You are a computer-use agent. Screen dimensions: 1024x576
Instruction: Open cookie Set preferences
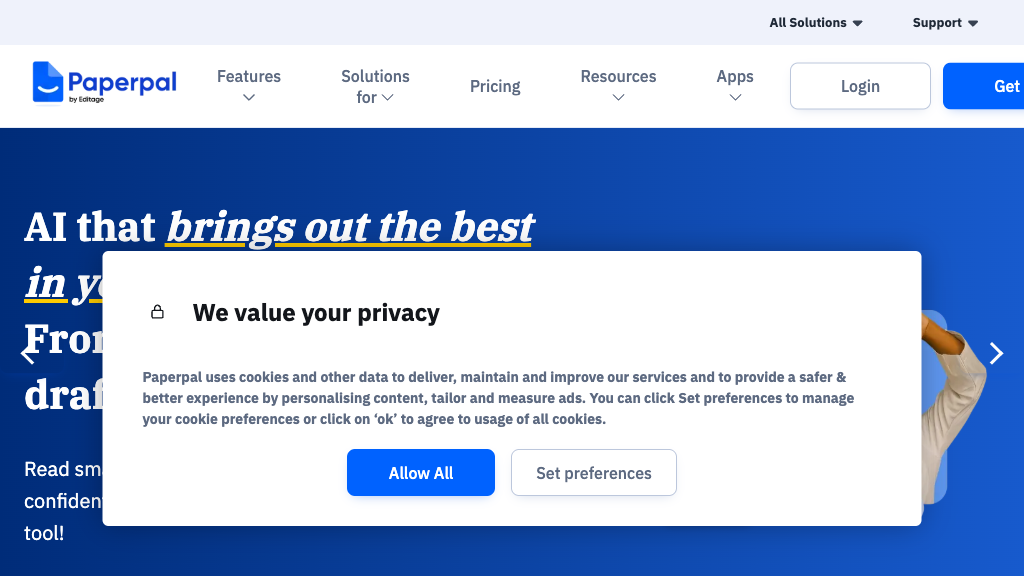point(593,472)
